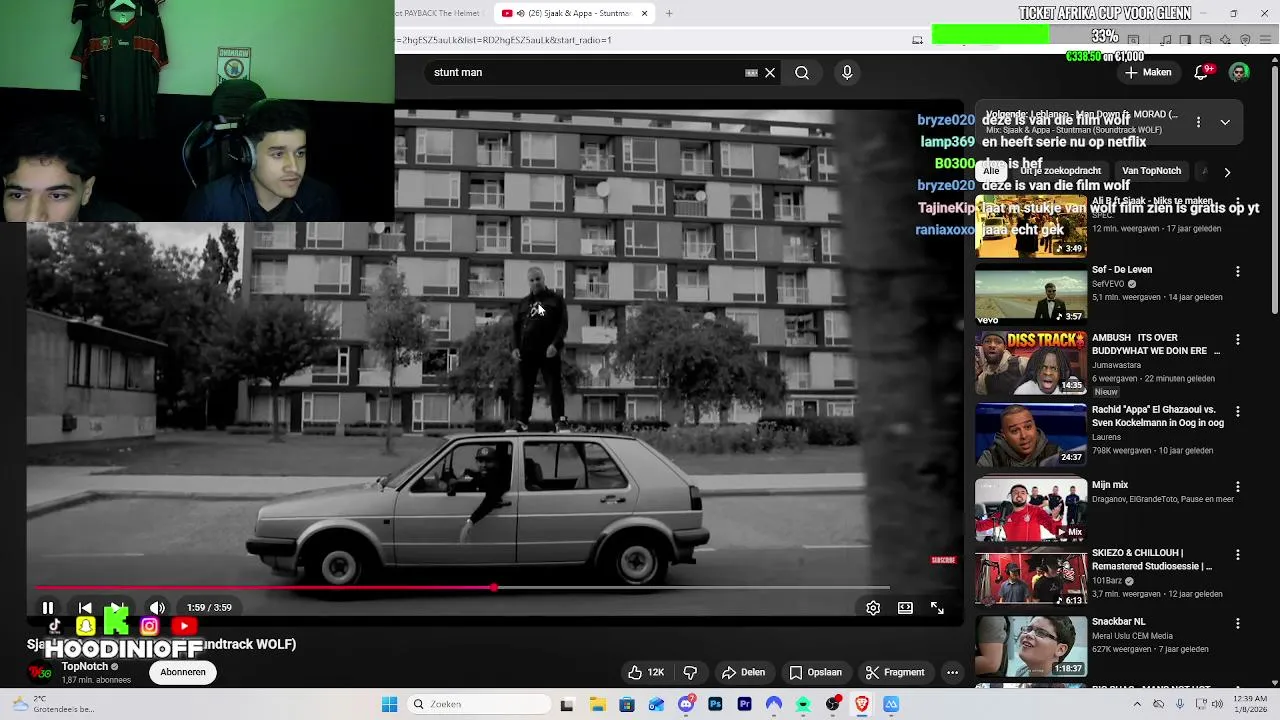Open options for 'Snackbar NL'
This screenshot has width=1280, height=720.
point(1238,623)
